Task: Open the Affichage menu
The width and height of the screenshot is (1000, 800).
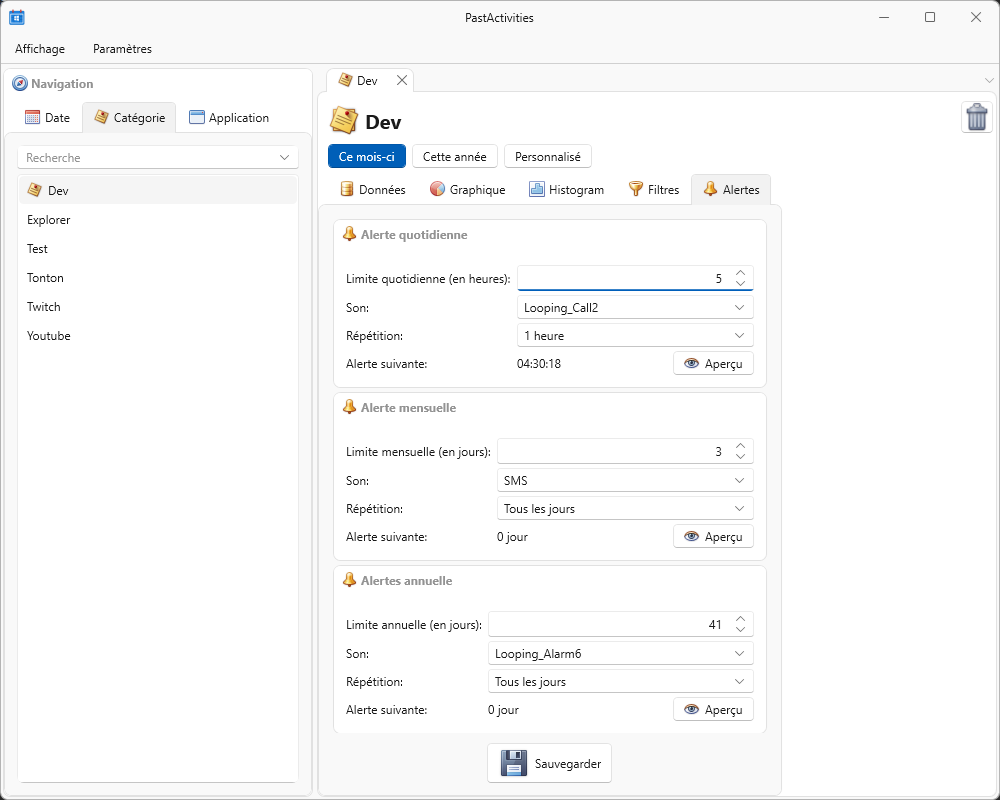Action: coord(40,48)
